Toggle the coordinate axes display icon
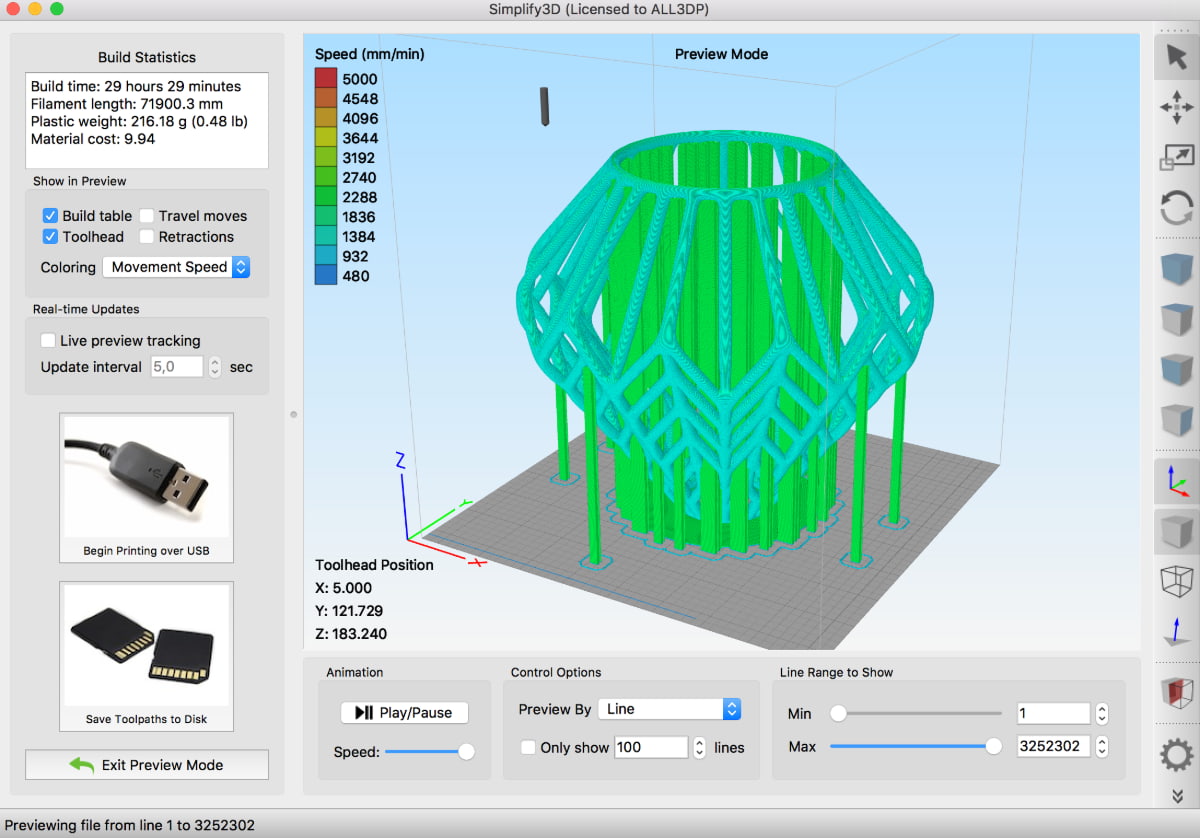This screenshot has width=1200, height=838. [1176, 481]
